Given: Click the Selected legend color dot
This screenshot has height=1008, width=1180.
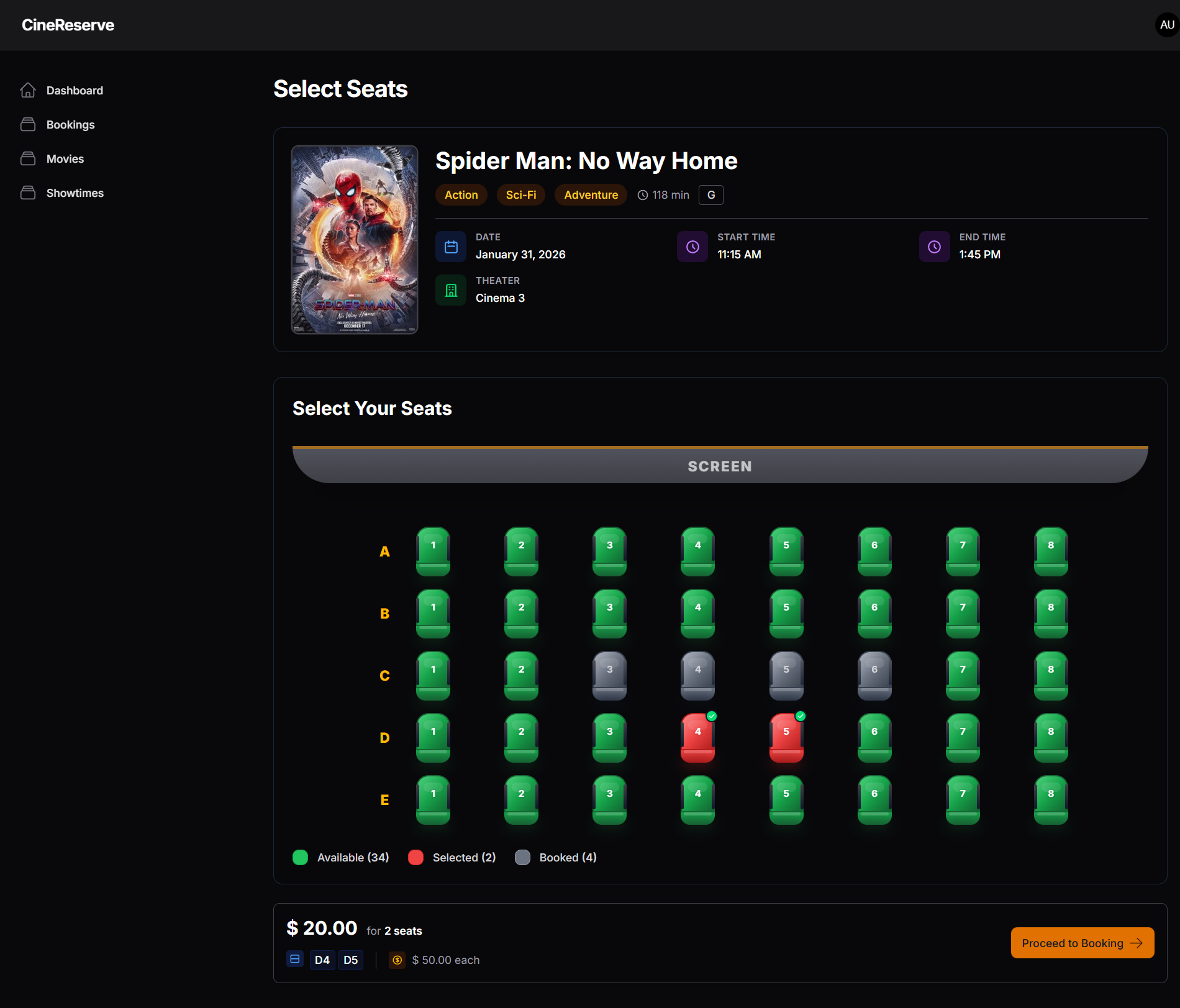Looking at the screenshot, I should pyautogui.click(x=415, y=857).
